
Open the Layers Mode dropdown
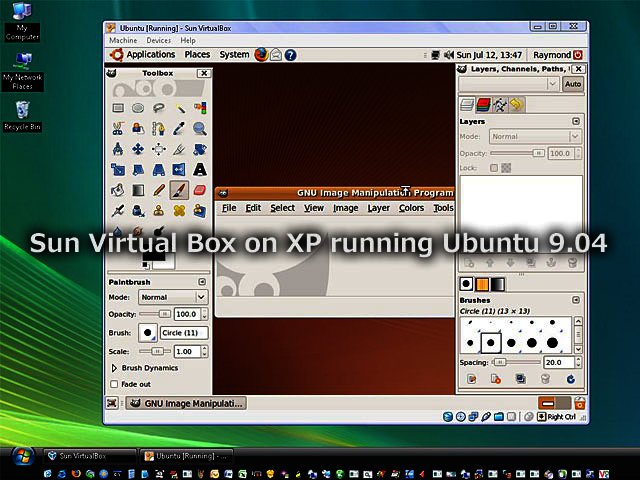coord(535,136)
